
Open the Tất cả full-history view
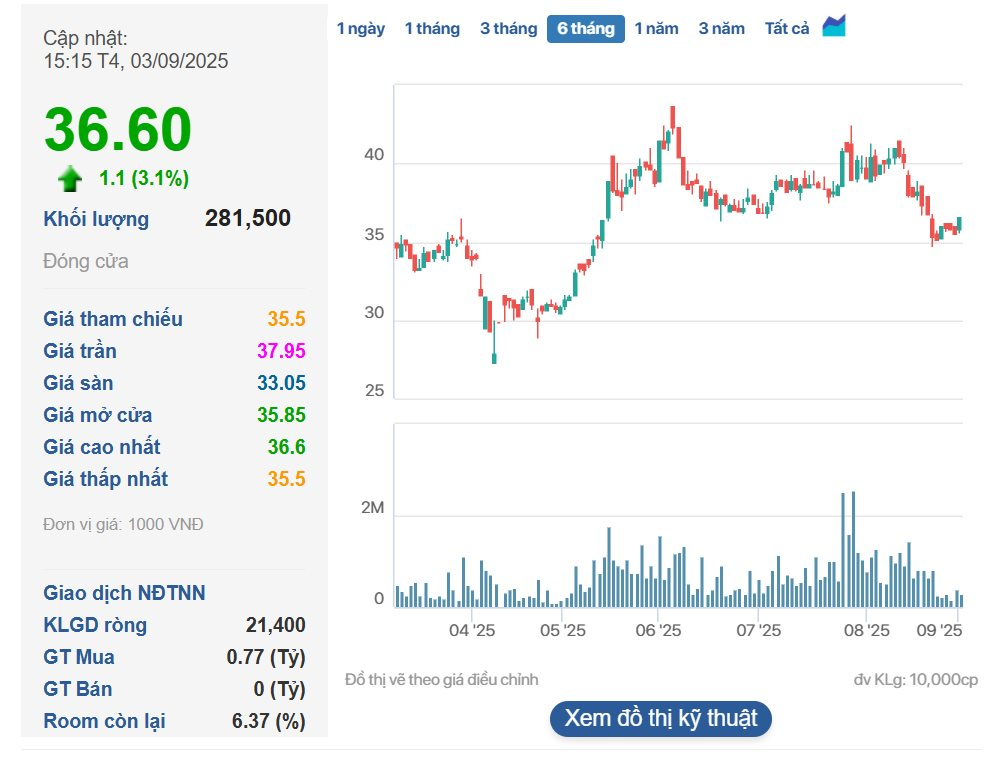785,28
